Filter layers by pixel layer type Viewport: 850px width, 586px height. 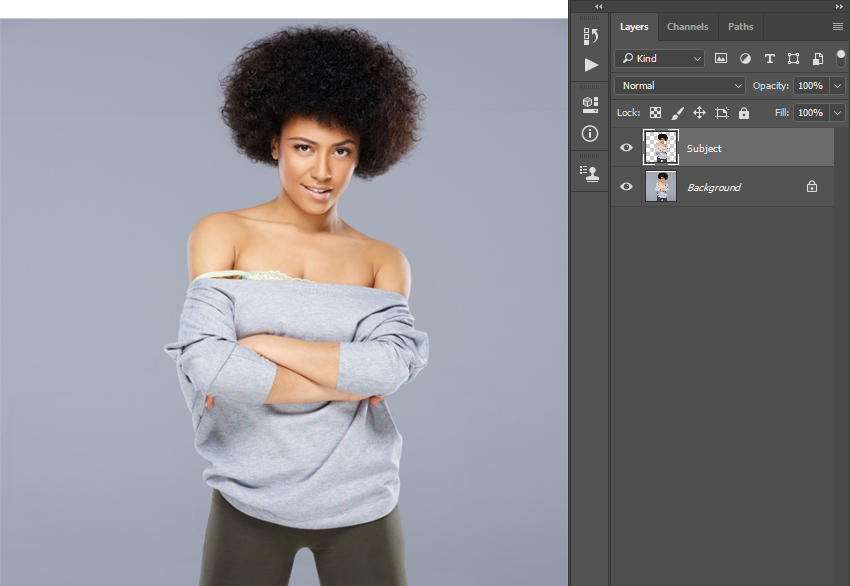tap(720, 59)
